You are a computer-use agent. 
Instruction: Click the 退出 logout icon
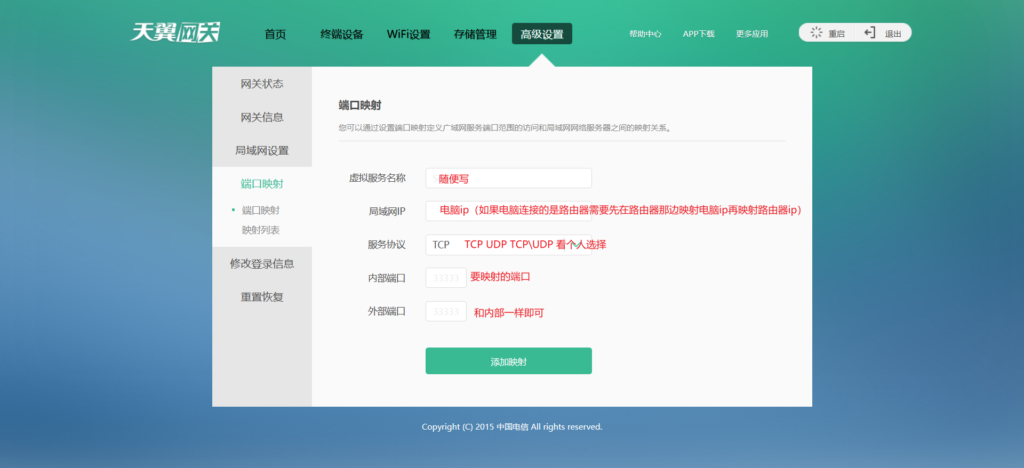pos(870,33)
